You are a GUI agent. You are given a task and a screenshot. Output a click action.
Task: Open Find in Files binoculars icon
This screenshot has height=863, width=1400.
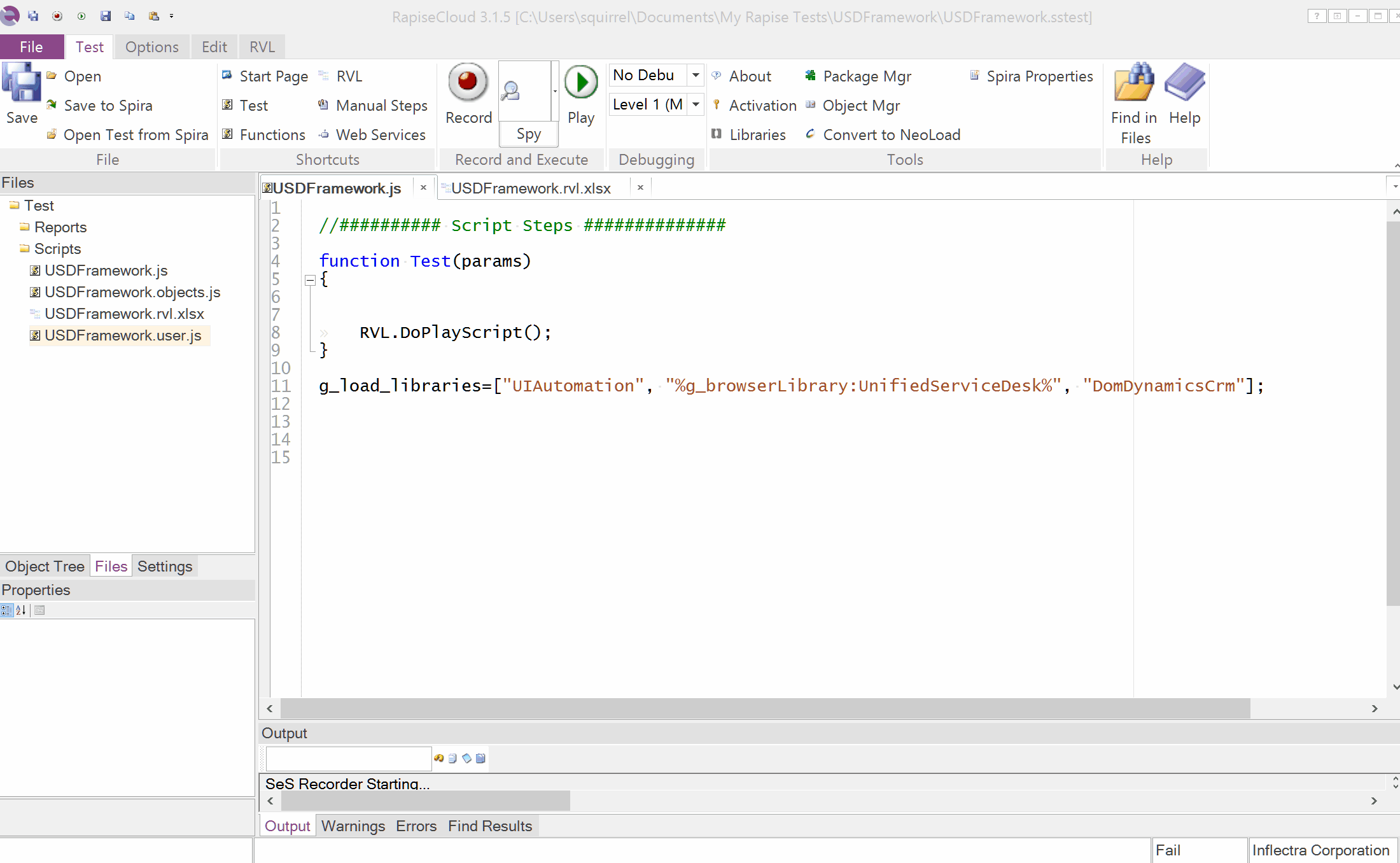[x=1133, y=83]
